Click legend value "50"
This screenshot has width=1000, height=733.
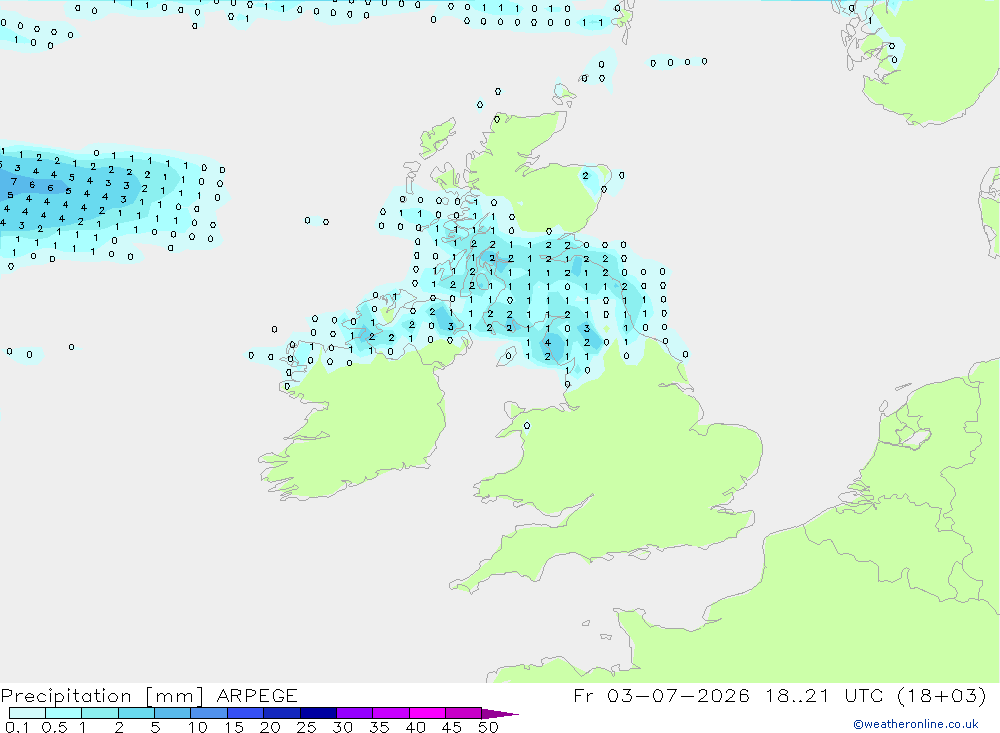488,727
